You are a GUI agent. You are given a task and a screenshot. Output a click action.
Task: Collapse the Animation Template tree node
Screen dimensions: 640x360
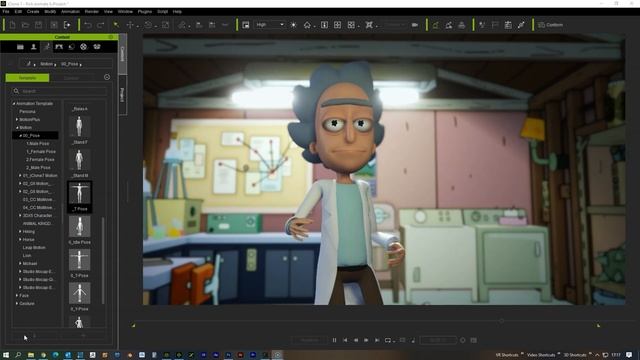coord(13,104)
